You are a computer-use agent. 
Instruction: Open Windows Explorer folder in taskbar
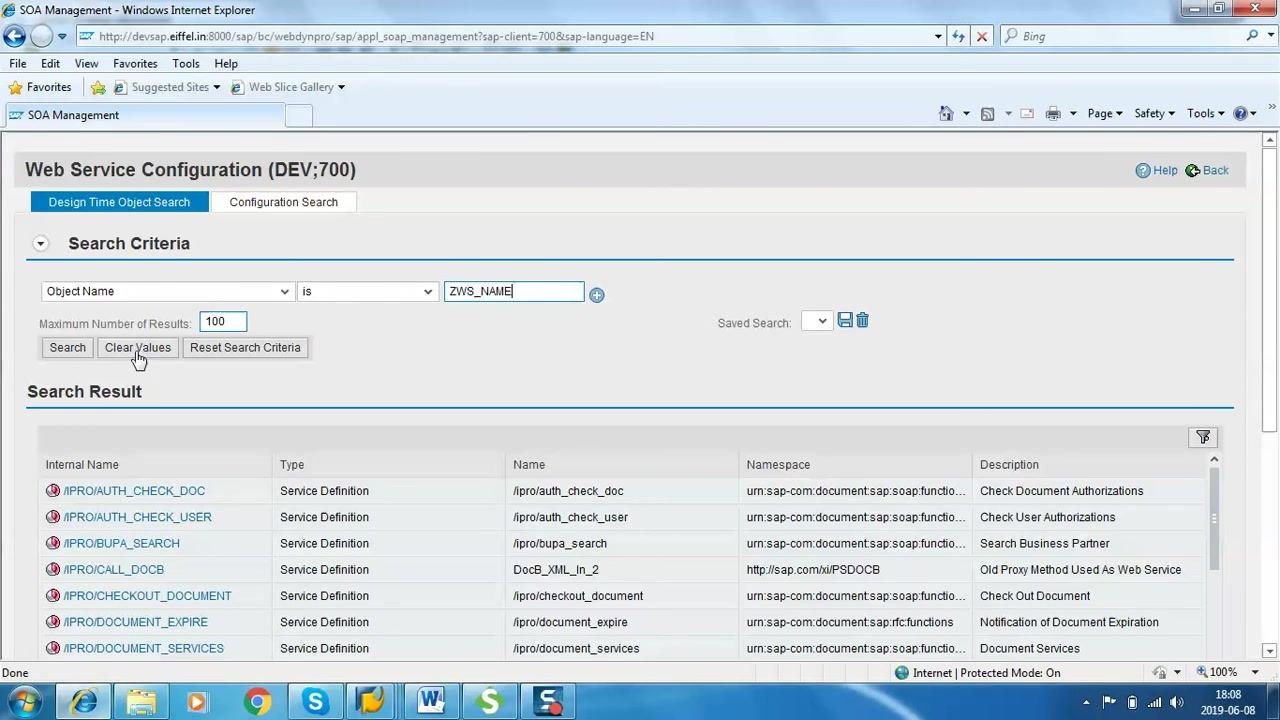click(142, 702)
